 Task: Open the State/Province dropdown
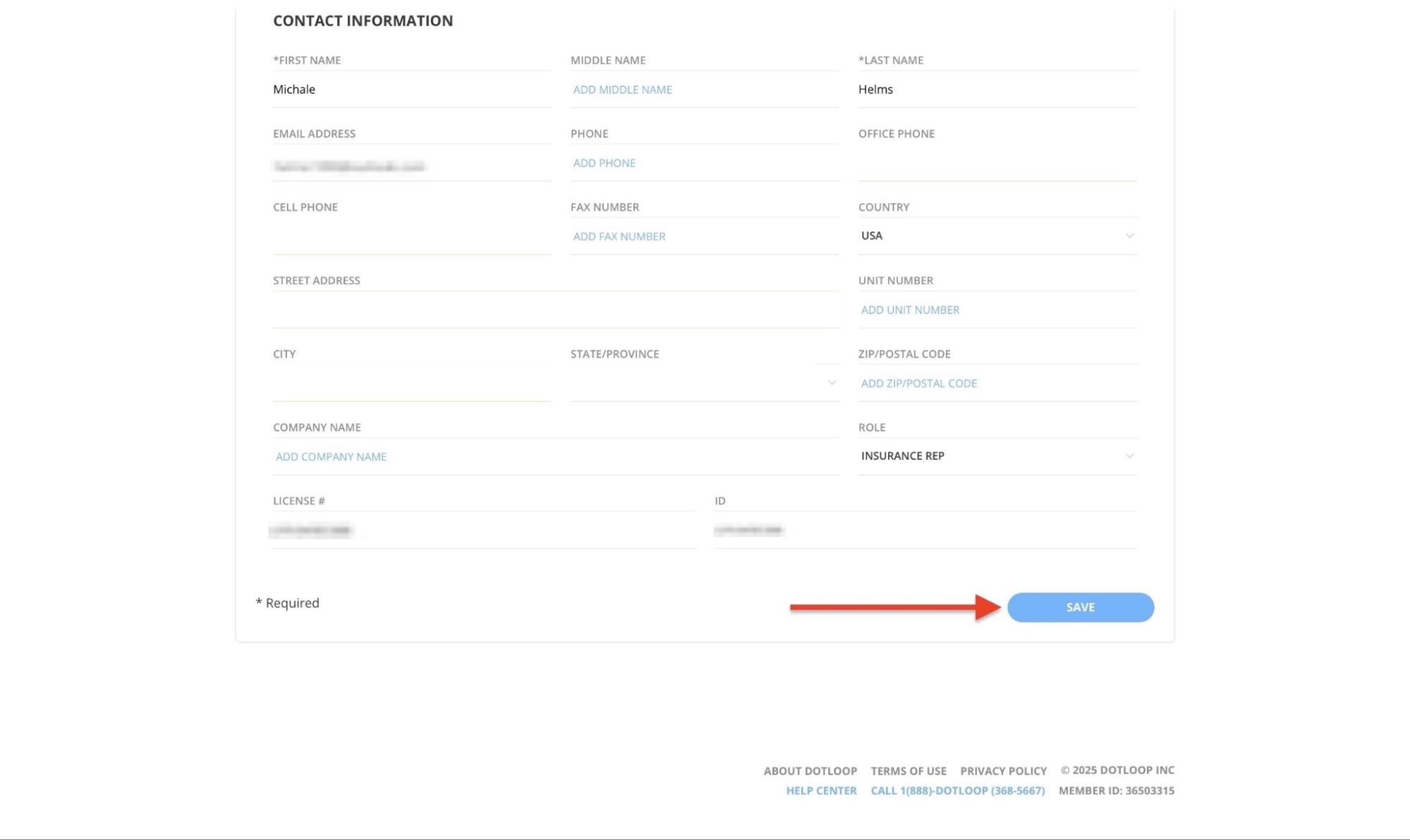703,383
